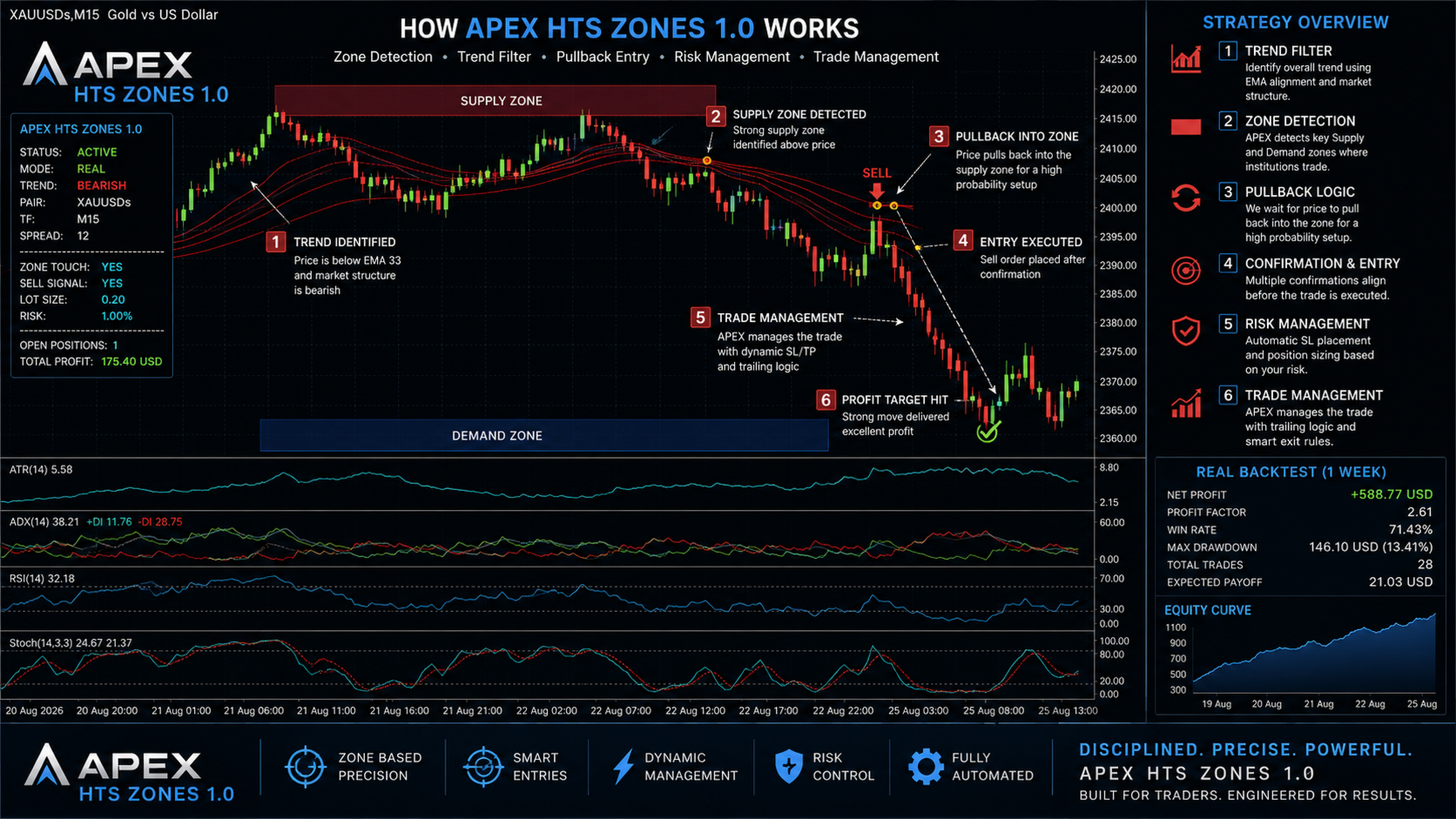Click the 22 Aug 12:00 time axis label
The height and width of the screenshot is (819, 1456).
tap(695, 710)
